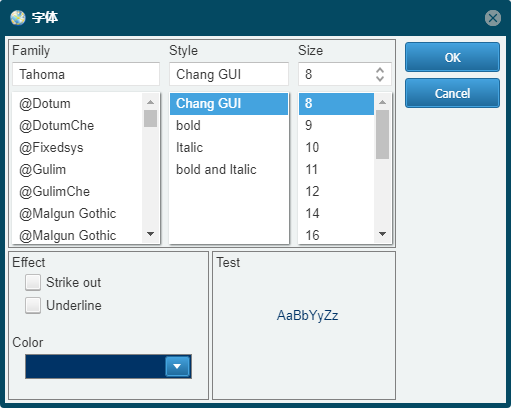Click Family list scroll down arrow
511x408 pixels.
150,234
